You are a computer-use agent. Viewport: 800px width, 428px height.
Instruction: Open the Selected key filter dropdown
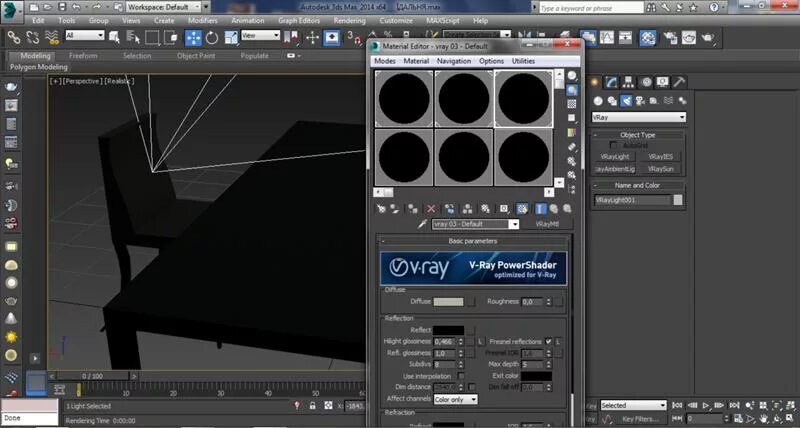pyautogui.click(x=633, y=406)
